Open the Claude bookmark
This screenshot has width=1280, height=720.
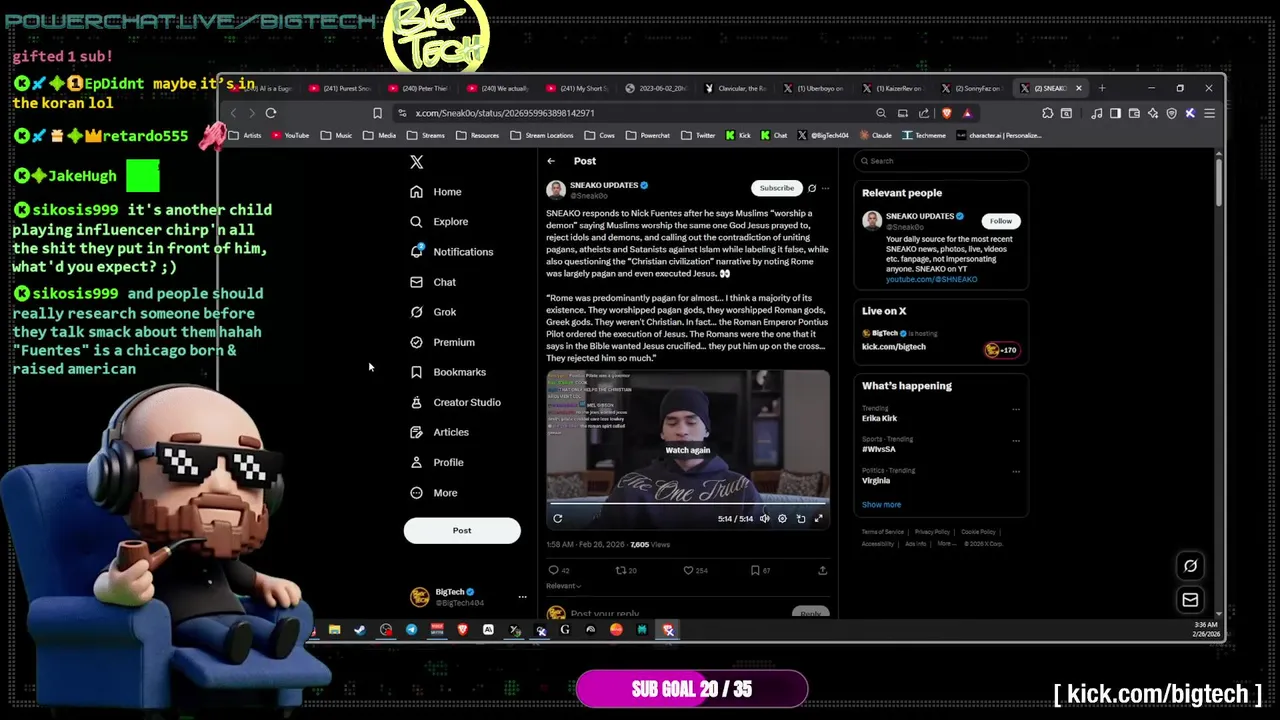pyautogui.click(x=875, y=135)
